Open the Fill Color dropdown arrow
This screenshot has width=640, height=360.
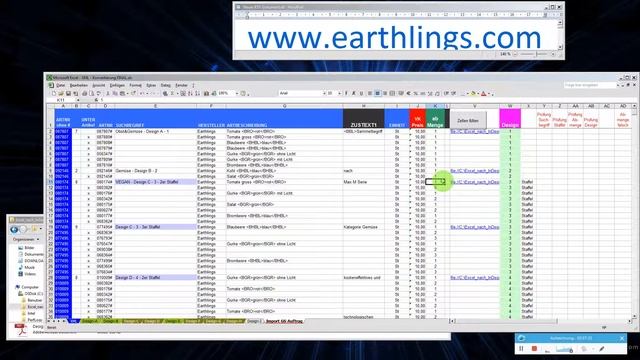(478, 93)
